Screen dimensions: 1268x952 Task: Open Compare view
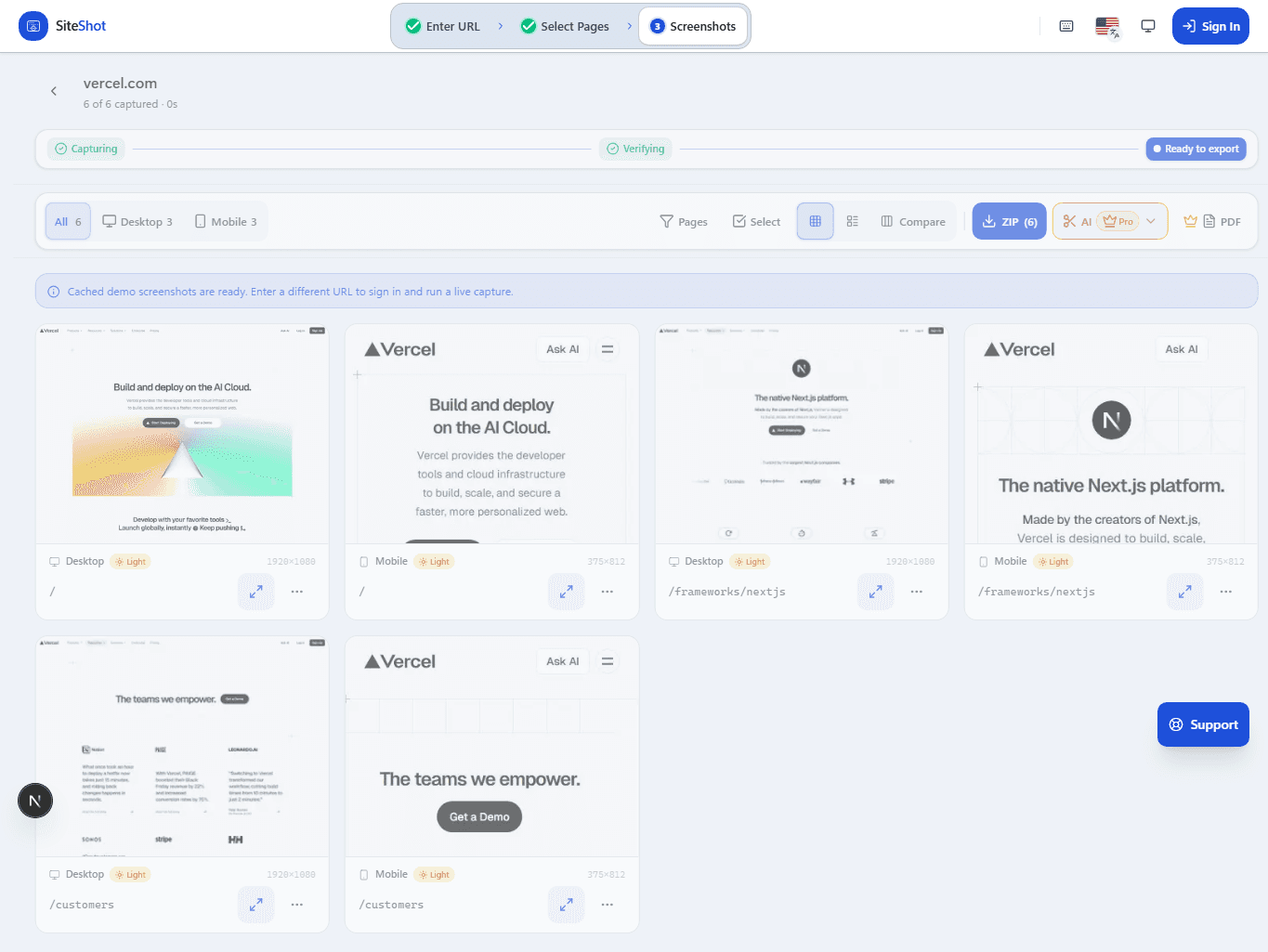tap(913, 221)
